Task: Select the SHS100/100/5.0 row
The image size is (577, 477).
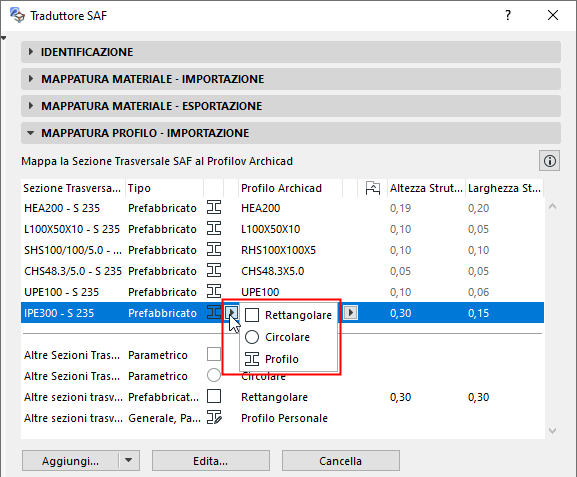Action: [x=282, y=250]
